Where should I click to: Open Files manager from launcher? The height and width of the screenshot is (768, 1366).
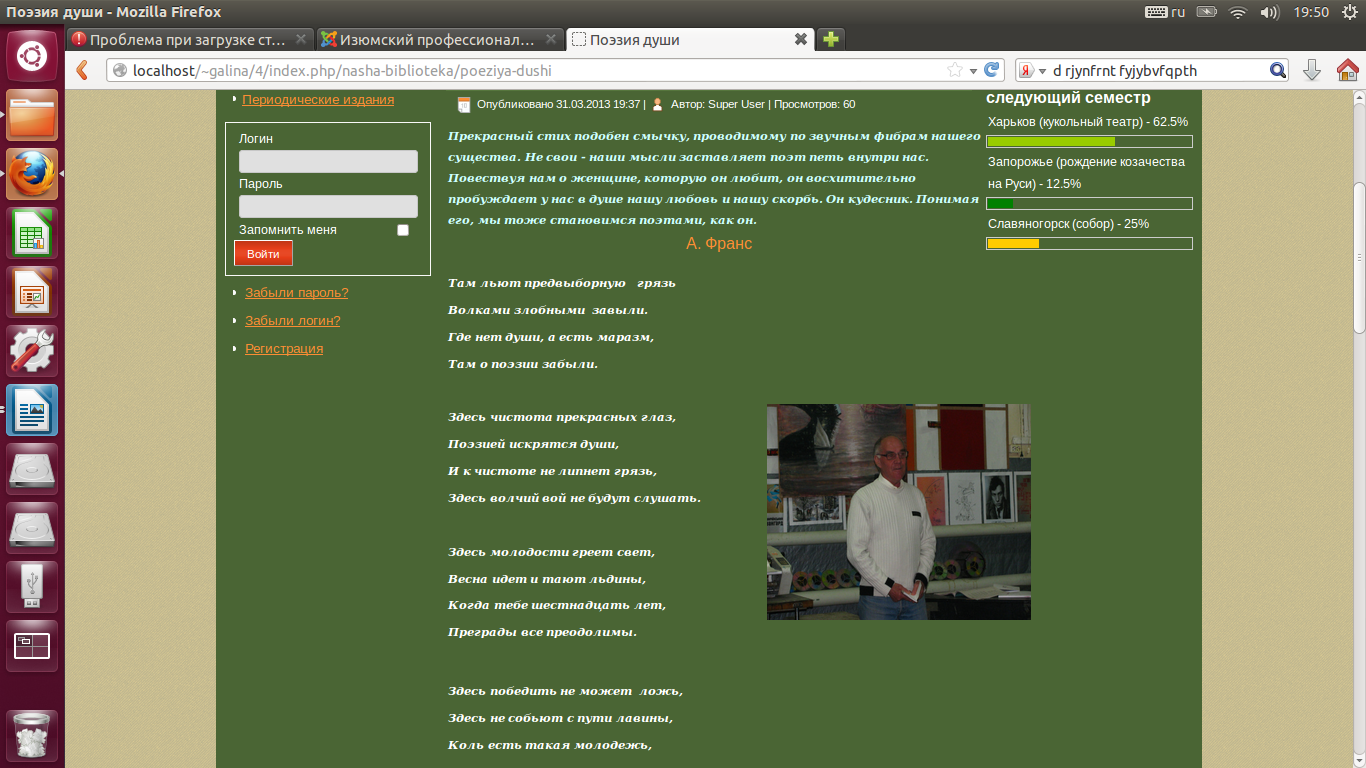click(x=32, y=115)
